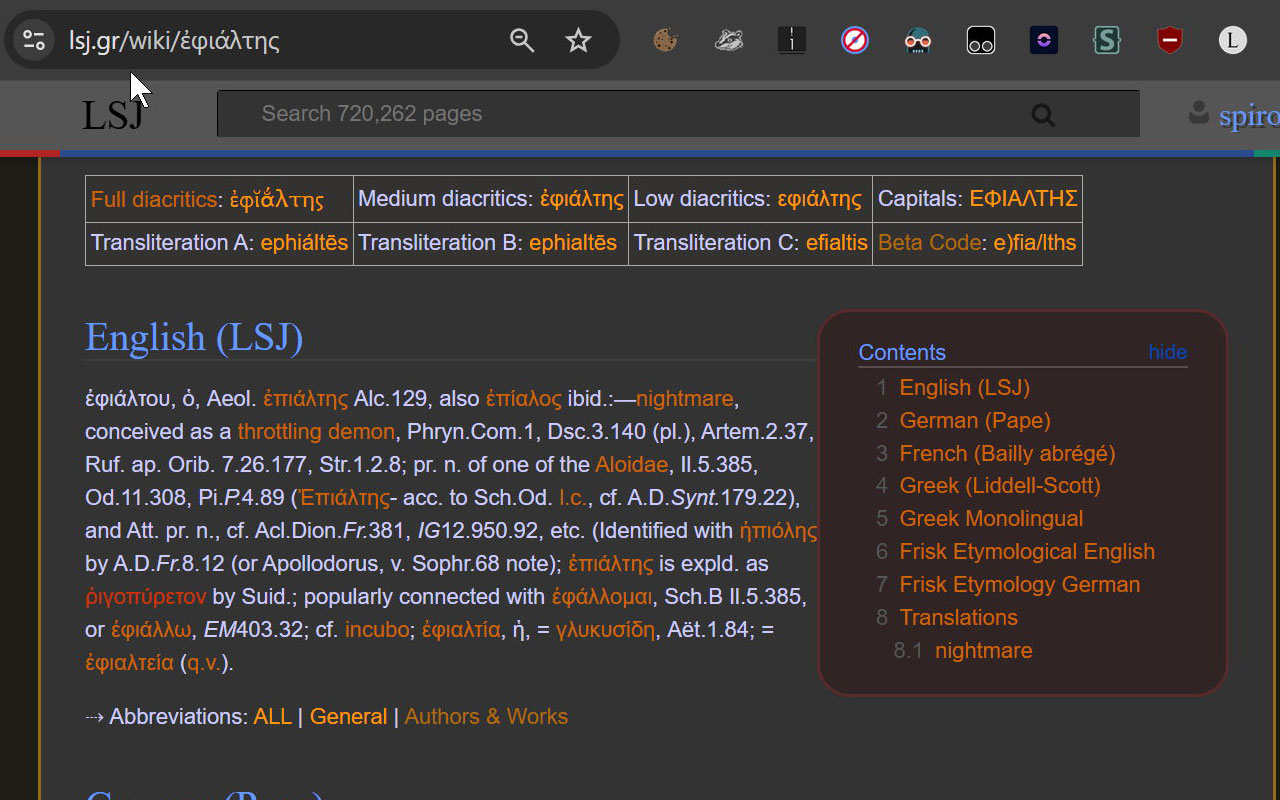Click the Full diacritics link
The height and width of the screenshot is (800, 1280).
point(153,199)
